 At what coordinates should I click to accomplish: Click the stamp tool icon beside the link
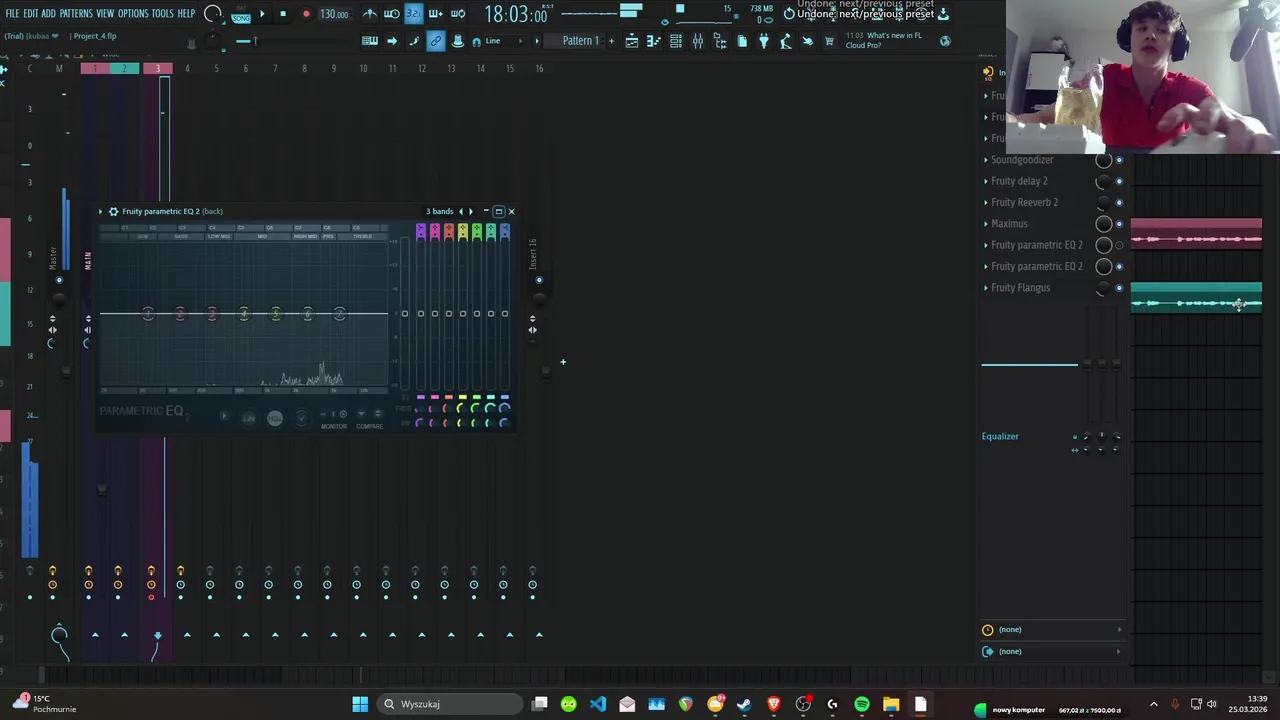(457, 41)
